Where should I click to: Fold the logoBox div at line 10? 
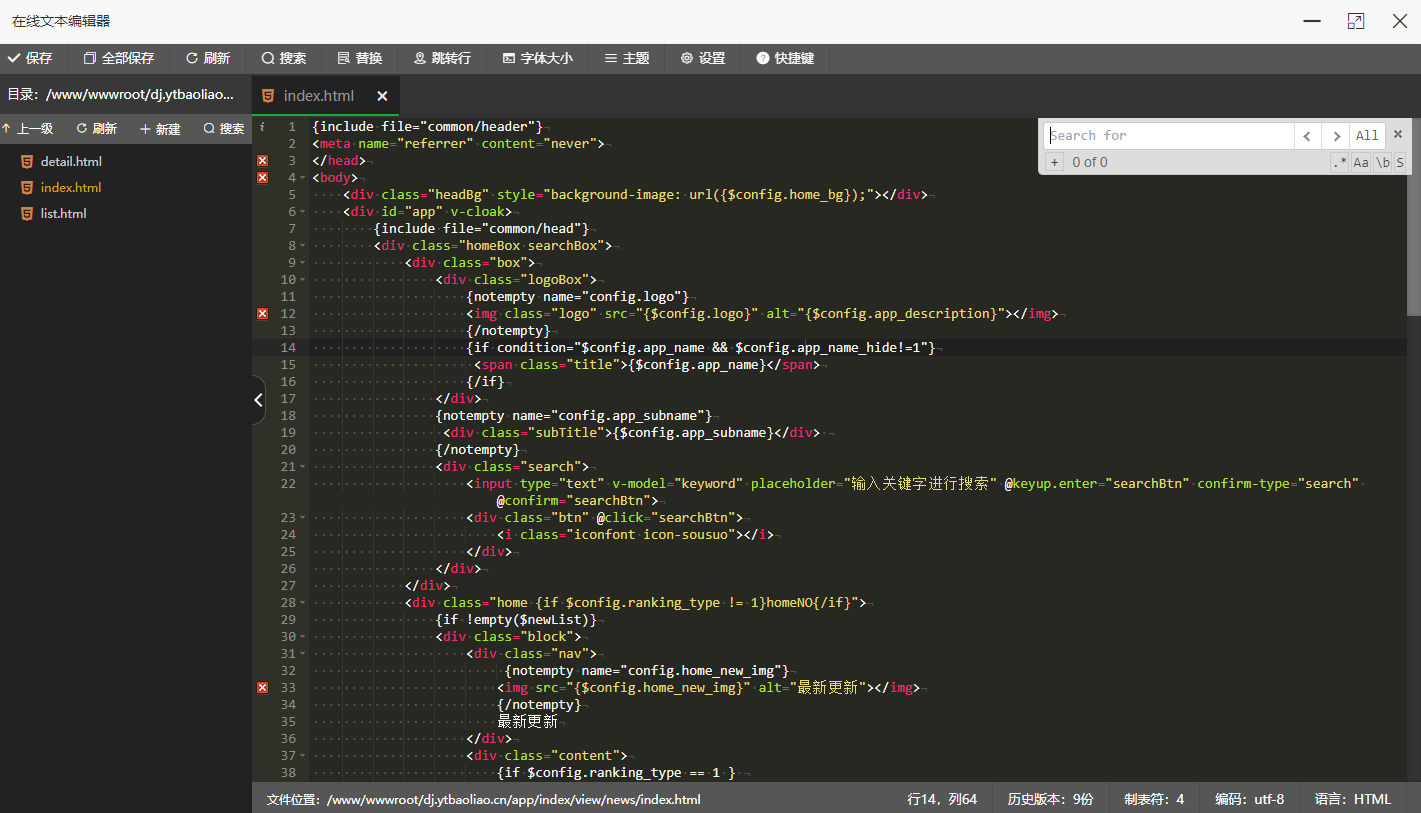point(303,280)
